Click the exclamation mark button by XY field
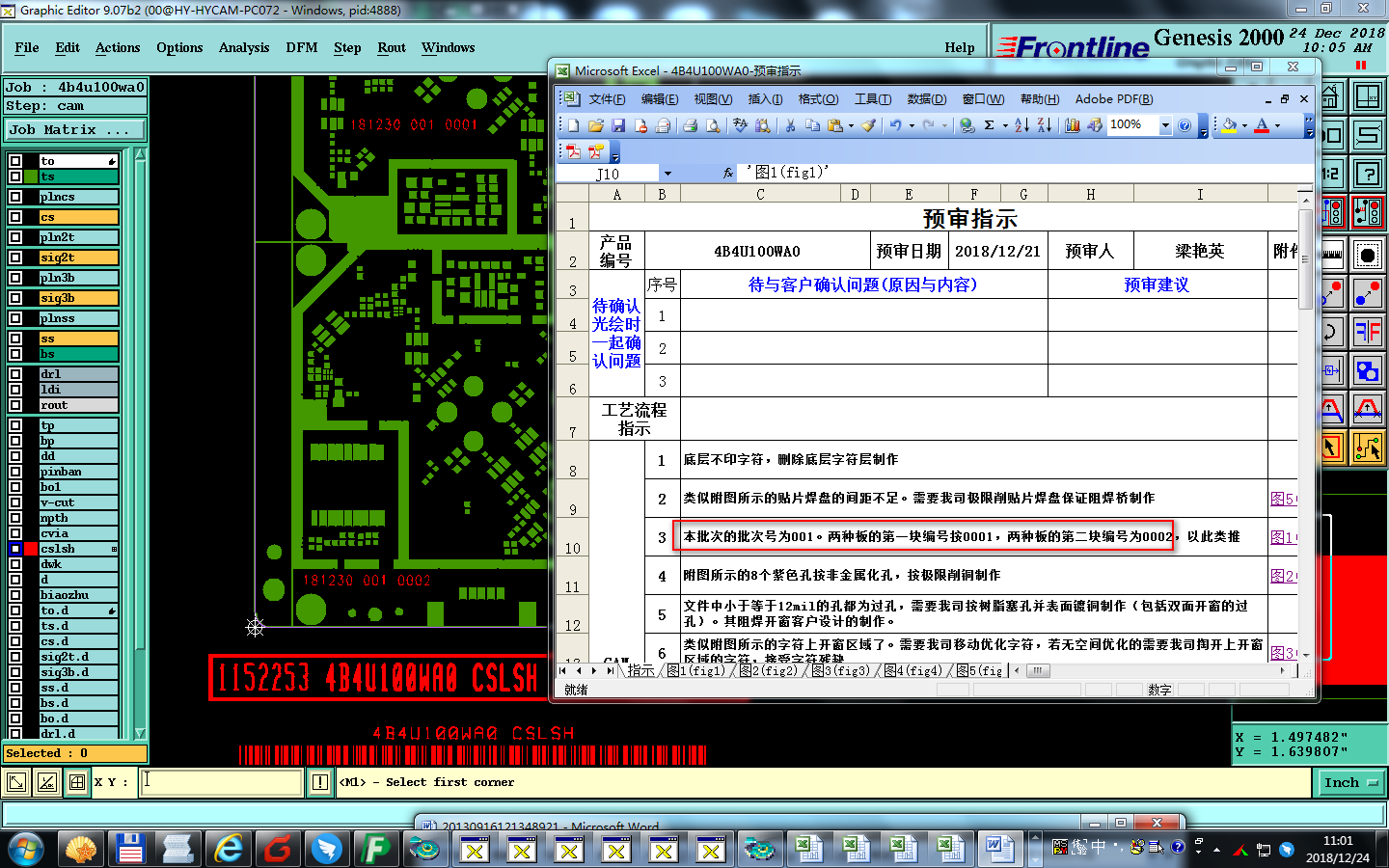Viewport: 1389px width, 868px height. (x=320, y=782)
